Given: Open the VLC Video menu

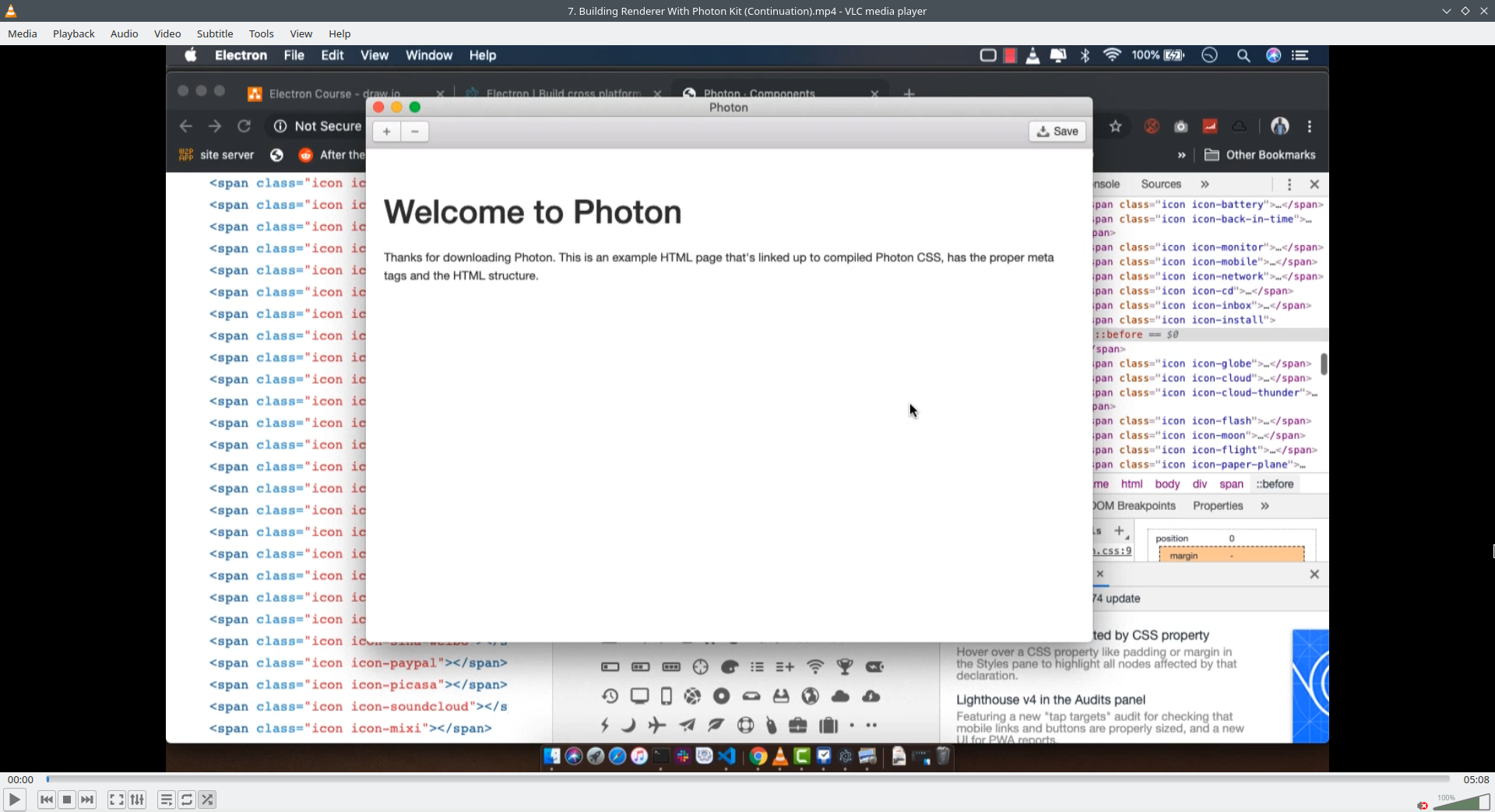Looking at the screenshot, I should coord(167,33).
